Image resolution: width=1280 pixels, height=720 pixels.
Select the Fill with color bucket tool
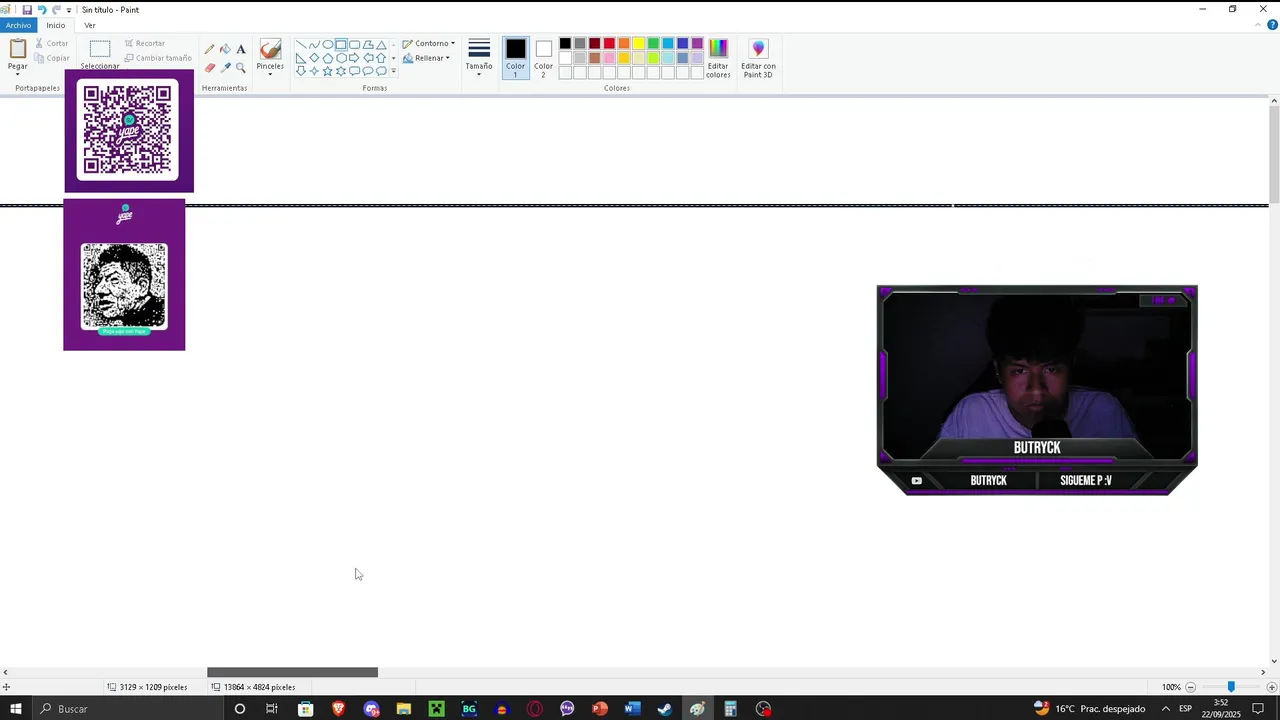pyautogui.click(x=225, y=49)
